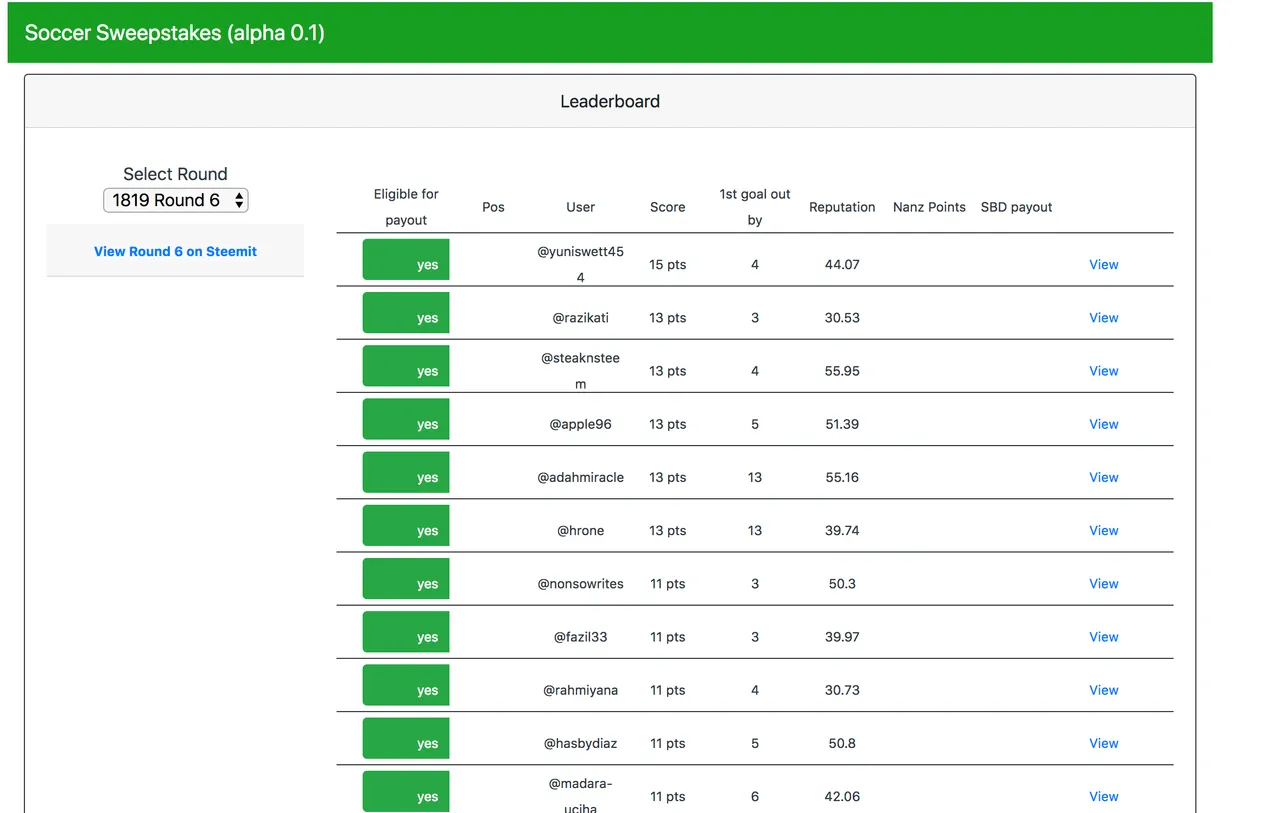Click green yes badge for @razikati
The height and width of the screenshot is (813, 1280).
[406, 312]
